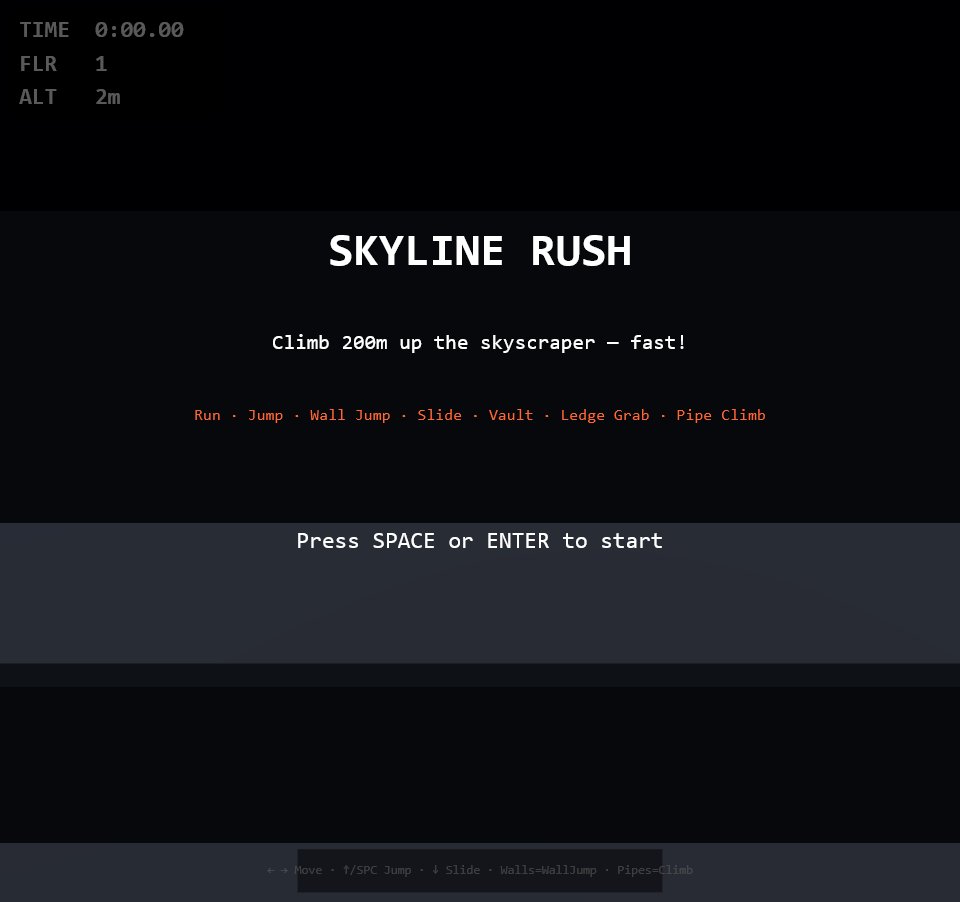
Task: Click the '← → Move' control hint
Action: click(x=294, y=870)
